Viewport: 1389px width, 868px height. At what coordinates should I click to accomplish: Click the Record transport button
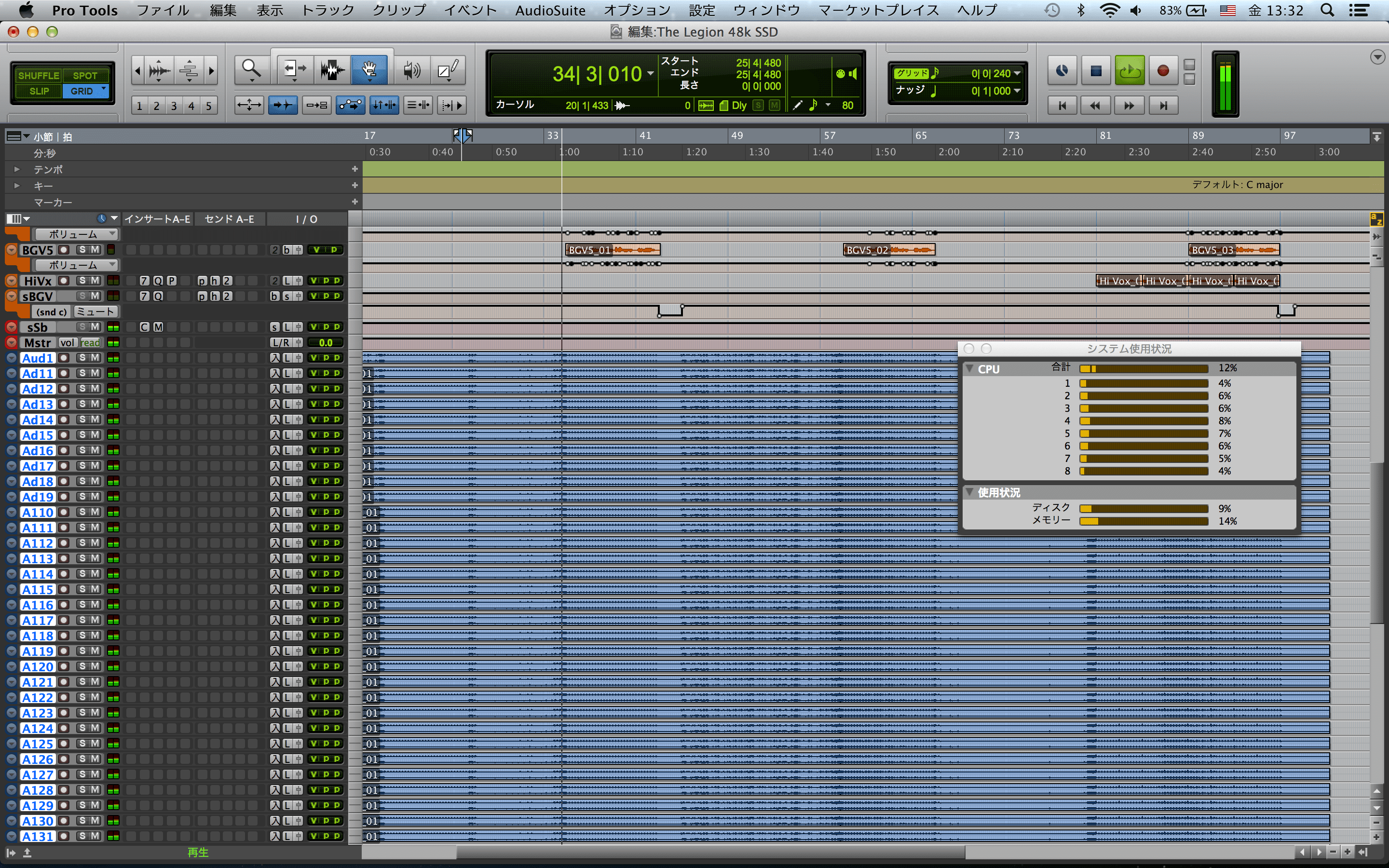[1163, 70]
